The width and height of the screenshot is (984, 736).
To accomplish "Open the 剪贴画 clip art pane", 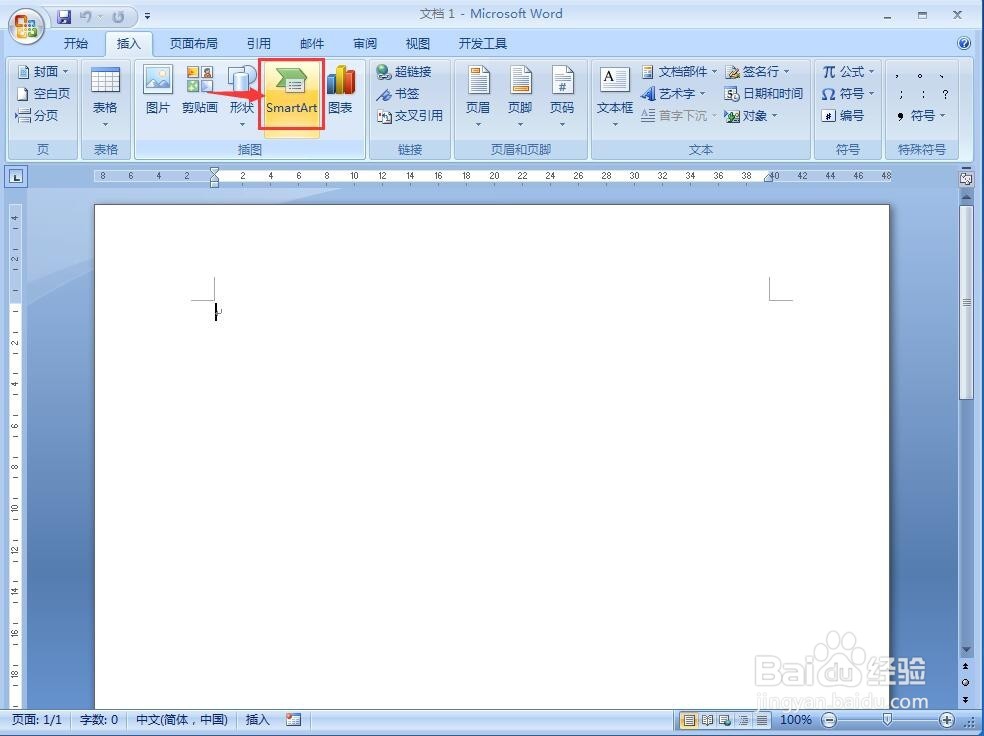I will [200, 91].
